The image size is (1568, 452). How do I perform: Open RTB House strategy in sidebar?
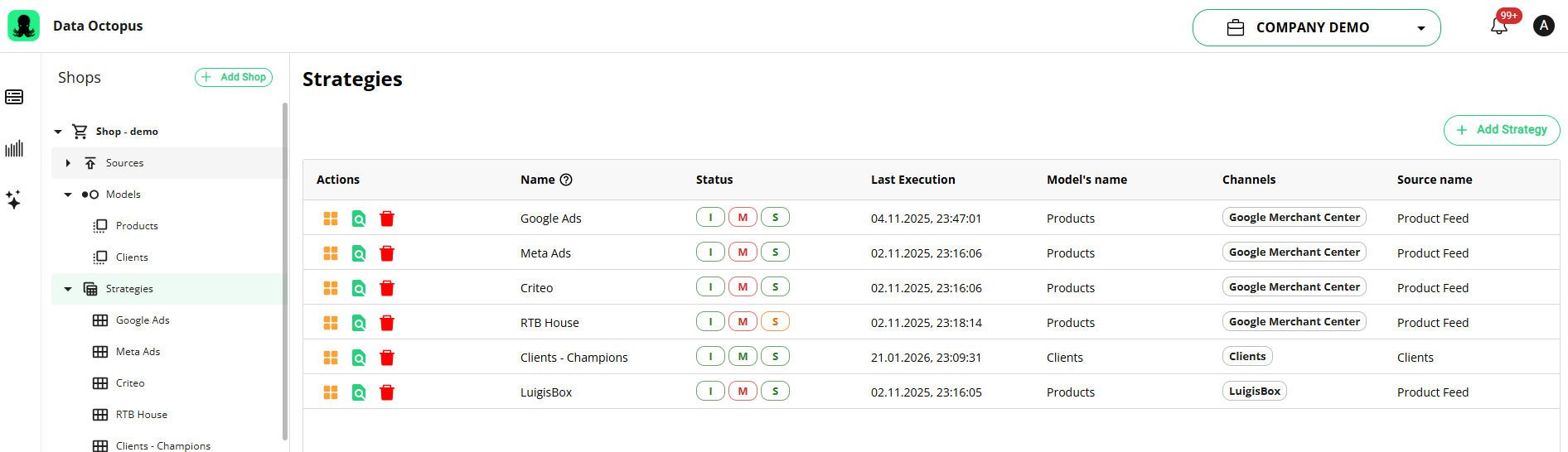141,415
